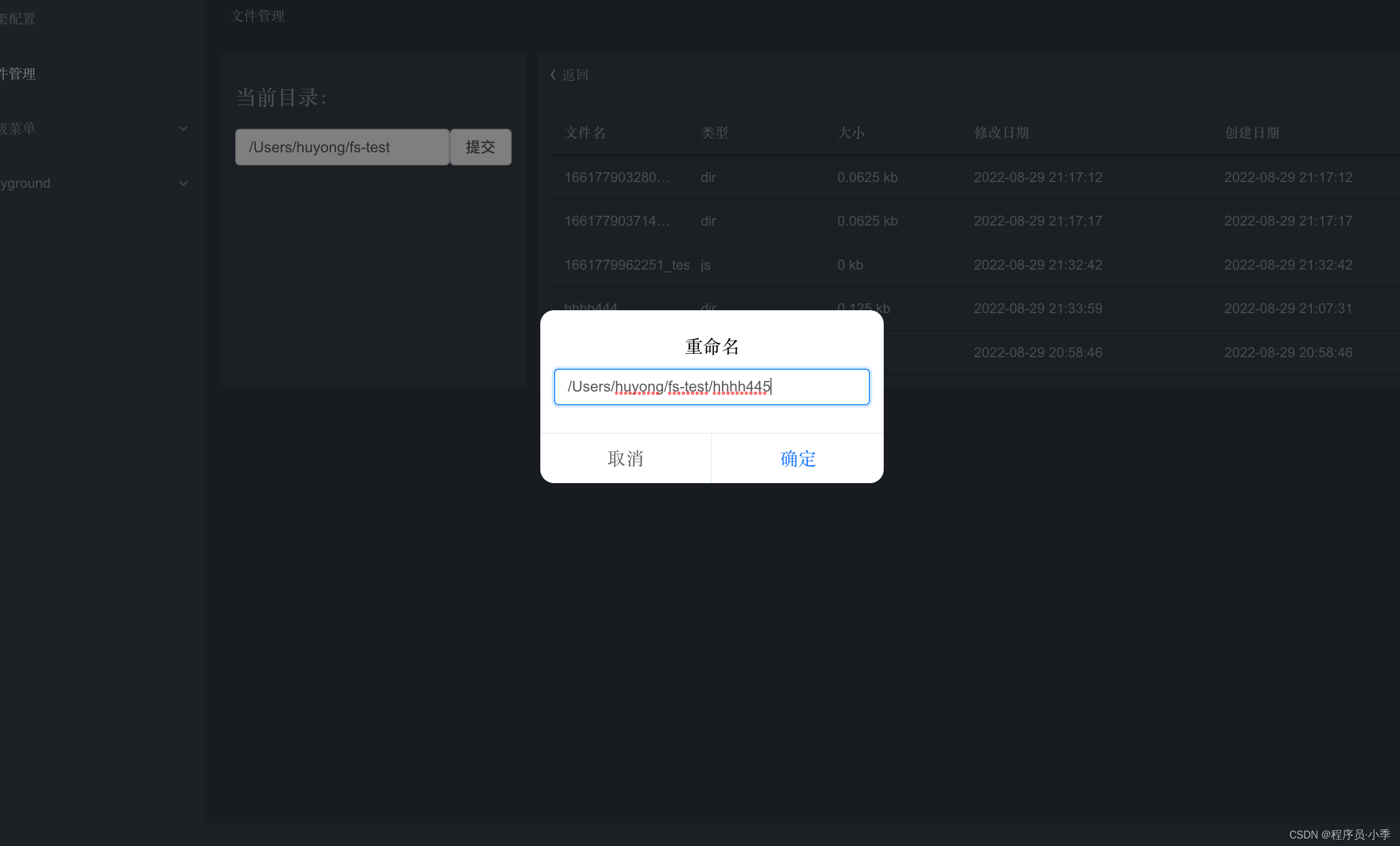
Task: Click the 类型 column header
Action: [x=714, y=133]
